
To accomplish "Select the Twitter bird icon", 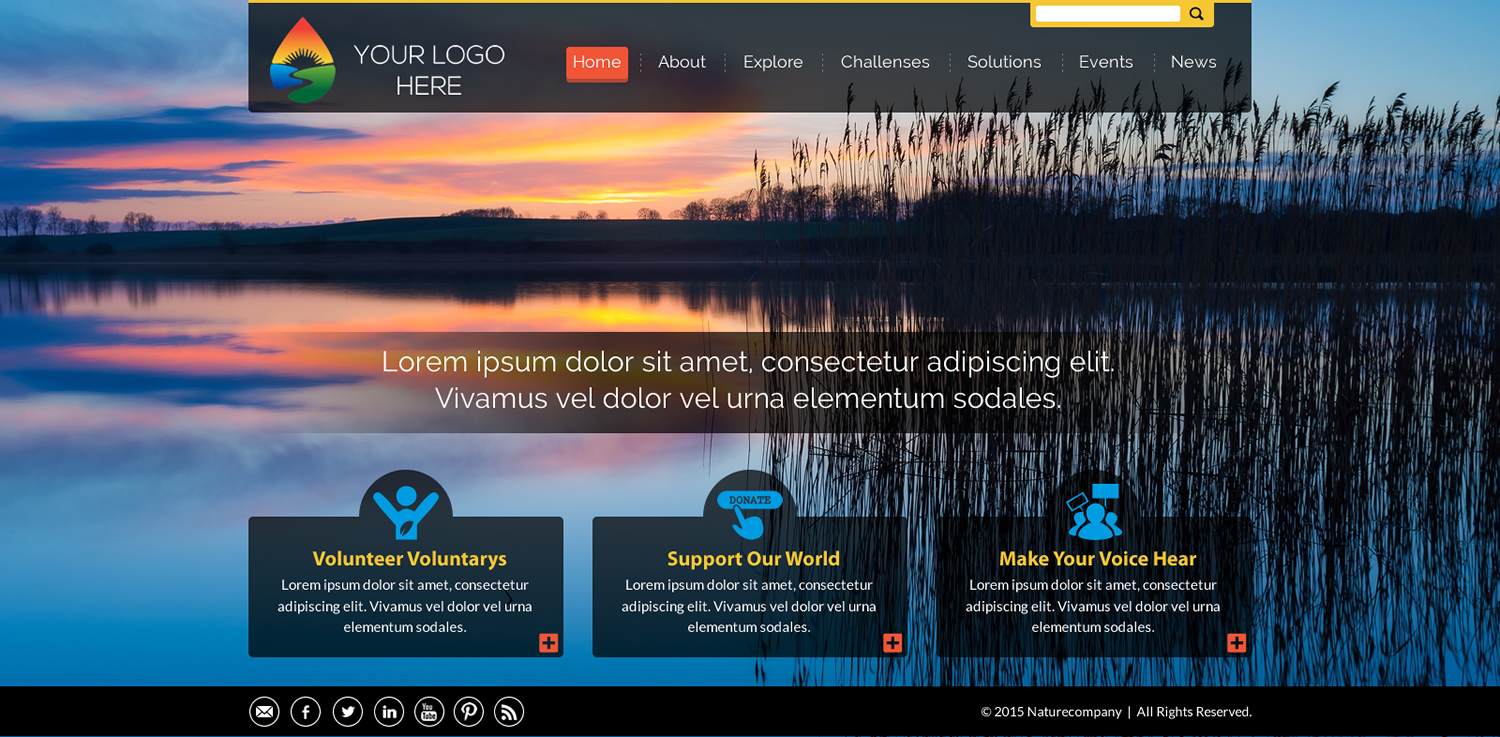I will tap(347, 711).
